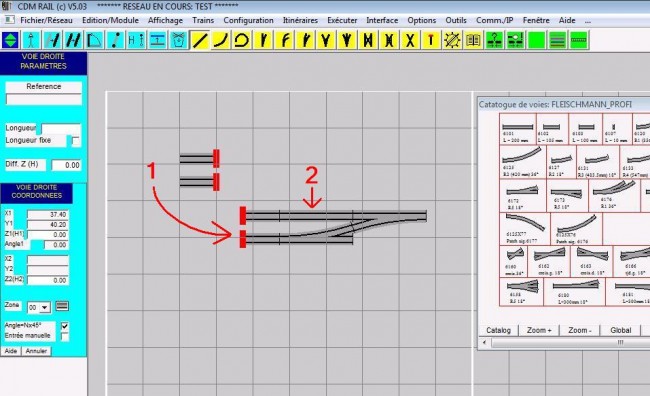Select the curved track tool
Image resolution: width=650 pixels, height=396 pixels.
pos(221,40)
